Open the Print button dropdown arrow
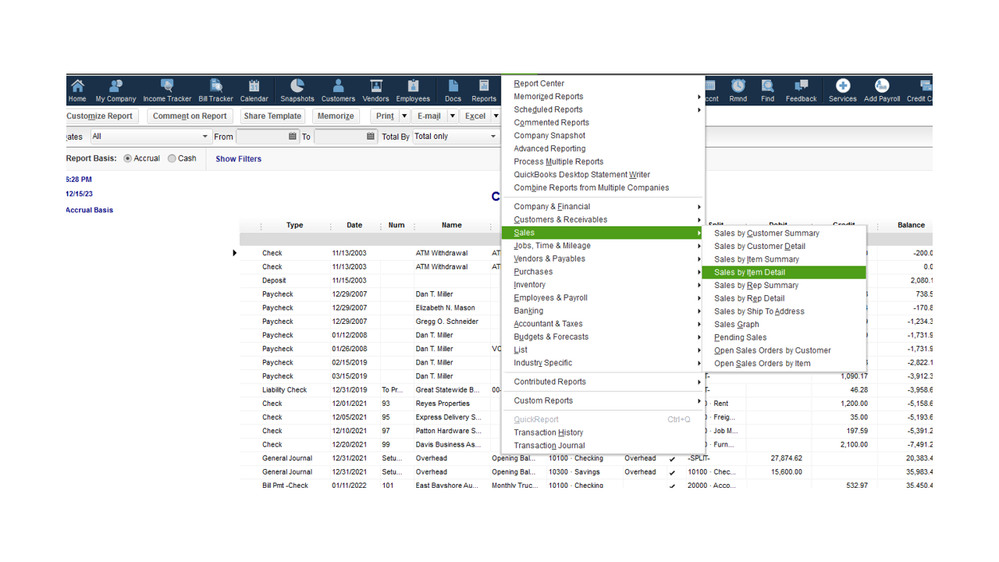This screenshot has height=562, width=999. point(404,116)
